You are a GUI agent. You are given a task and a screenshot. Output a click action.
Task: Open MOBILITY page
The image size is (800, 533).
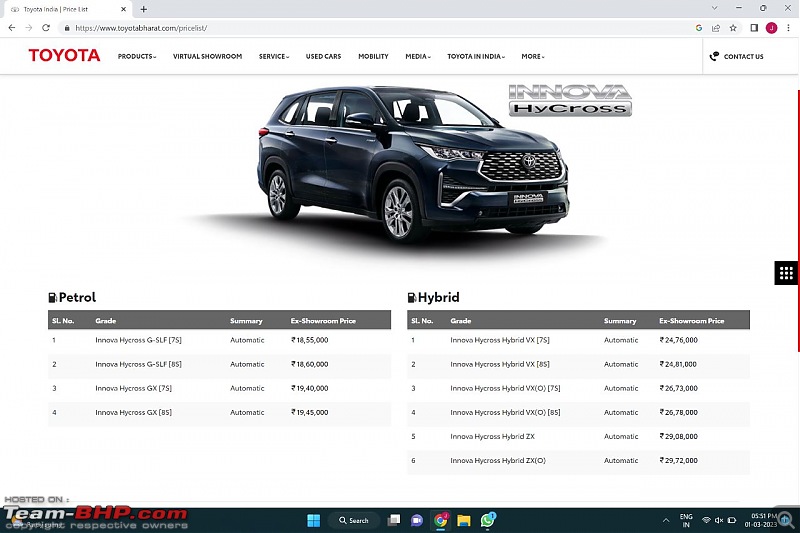(373, 56)
